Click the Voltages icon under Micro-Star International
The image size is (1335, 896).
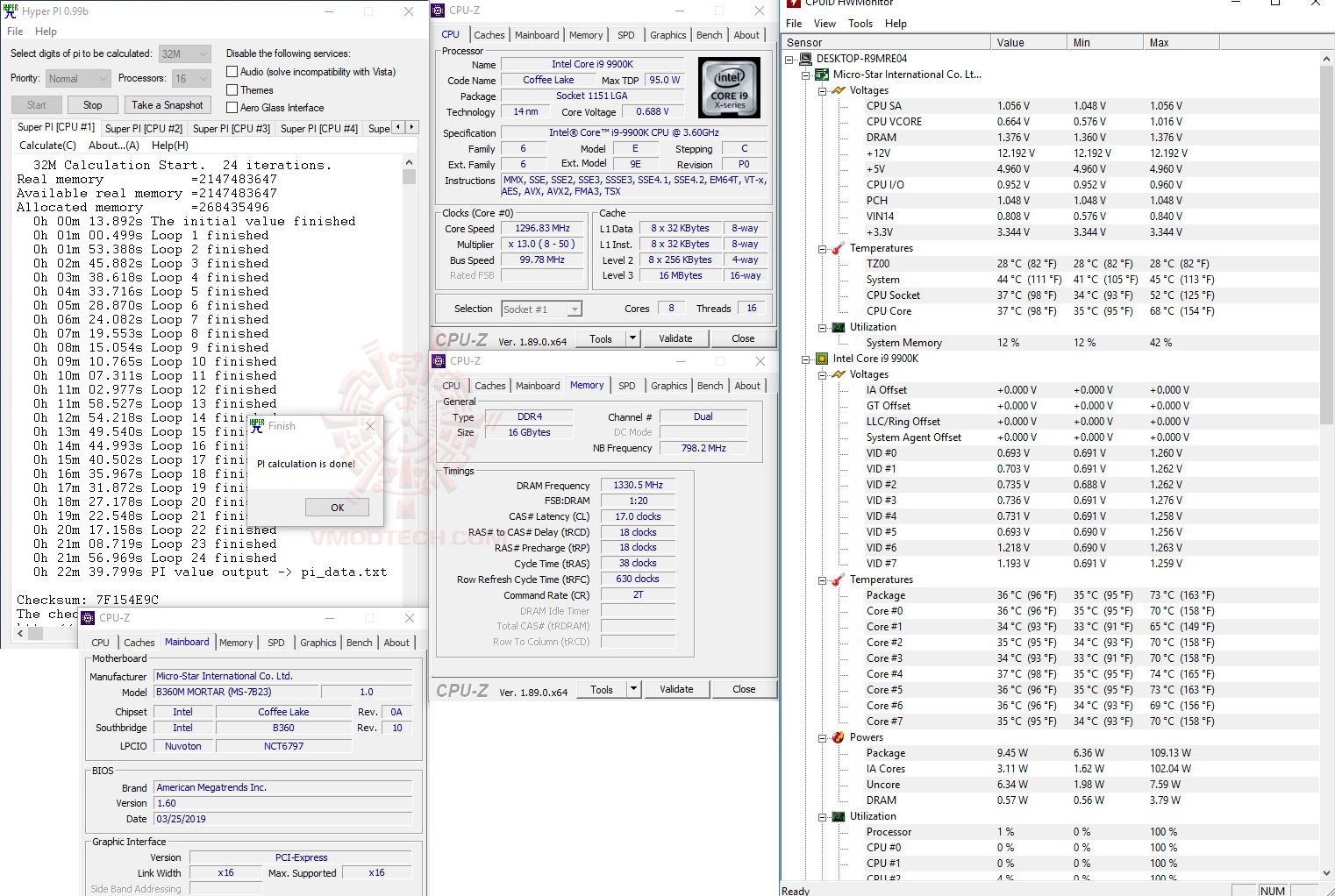point(839,90)
